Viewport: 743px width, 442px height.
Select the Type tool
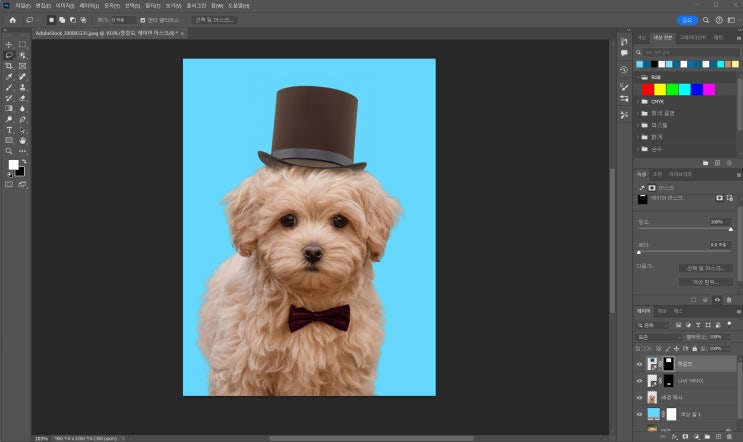[x=9, y=130]
